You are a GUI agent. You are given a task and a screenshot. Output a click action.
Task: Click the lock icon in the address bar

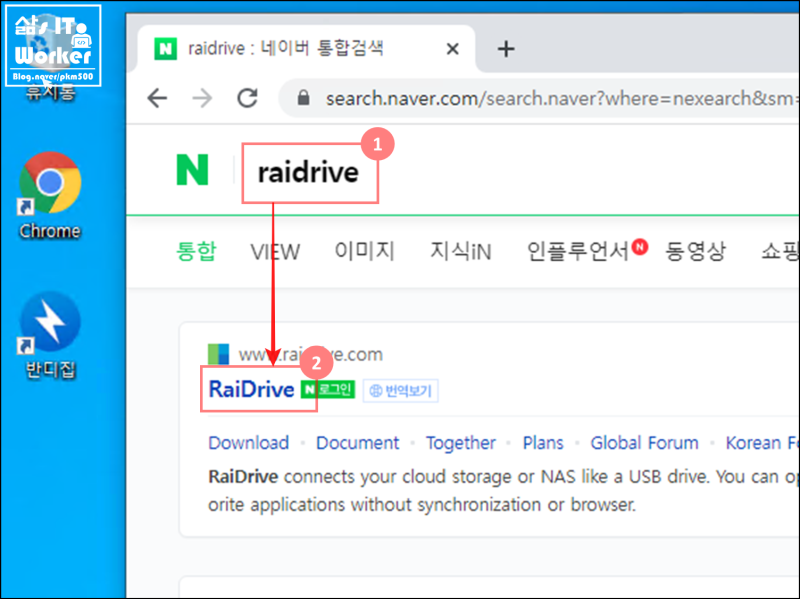[304, 97]
